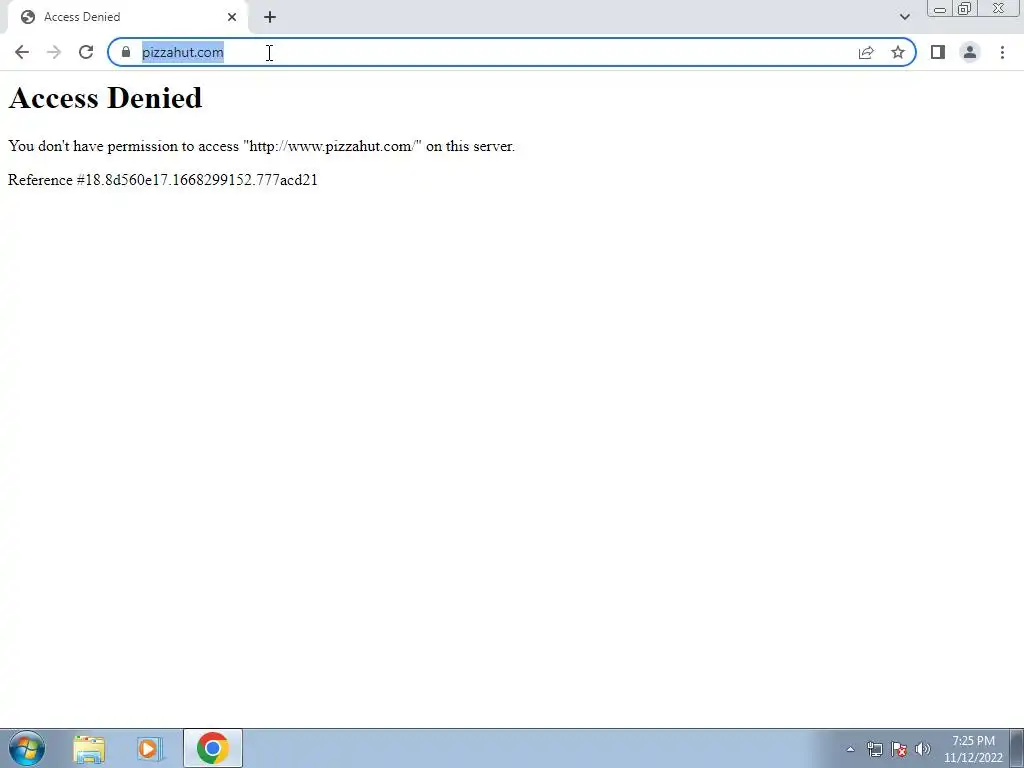Open the Chrome side panel
The image size is (1024, 768).
(x=938, y=52)
